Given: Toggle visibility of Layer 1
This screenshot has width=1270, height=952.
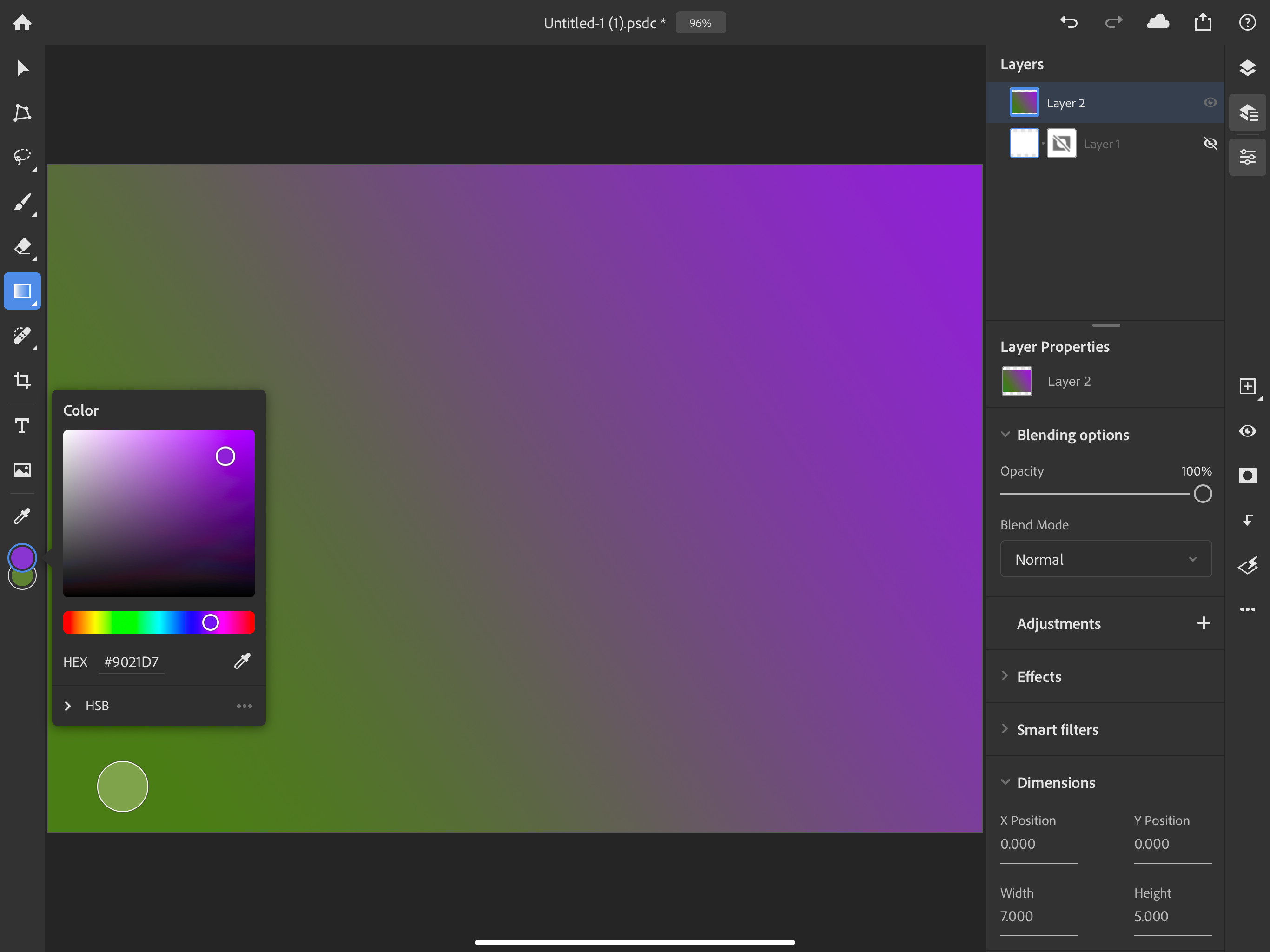Looking at the screenshot, I should pos(1210,143).
